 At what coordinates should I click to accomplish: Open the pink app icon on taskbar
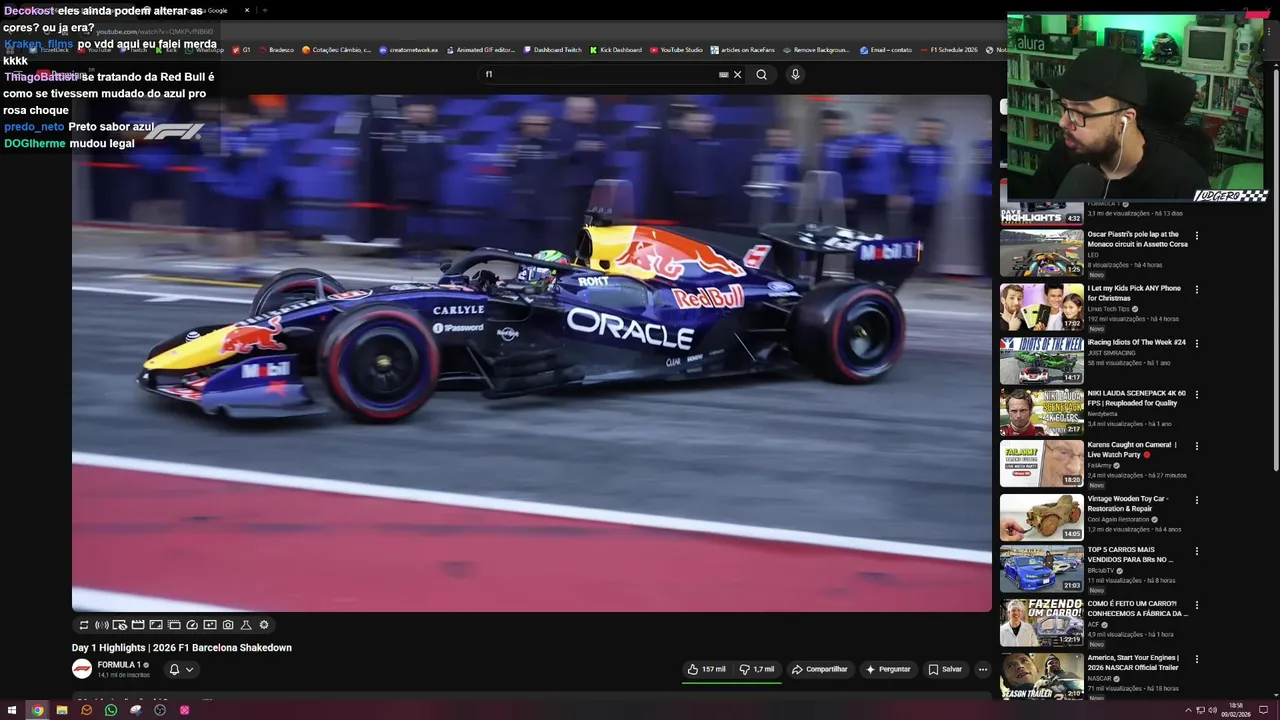point(184,710)
